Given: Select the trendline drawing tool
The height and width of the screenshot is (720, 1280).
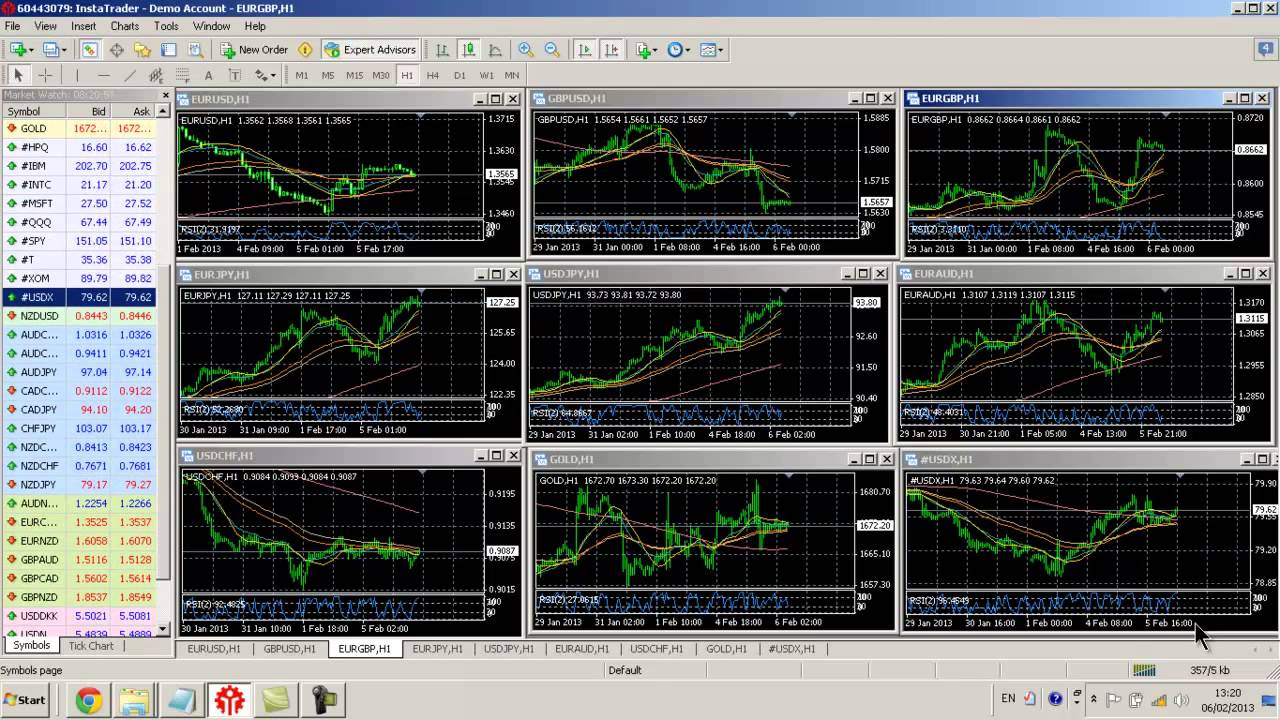Looking at the screenshot, I should coord(130,75).
